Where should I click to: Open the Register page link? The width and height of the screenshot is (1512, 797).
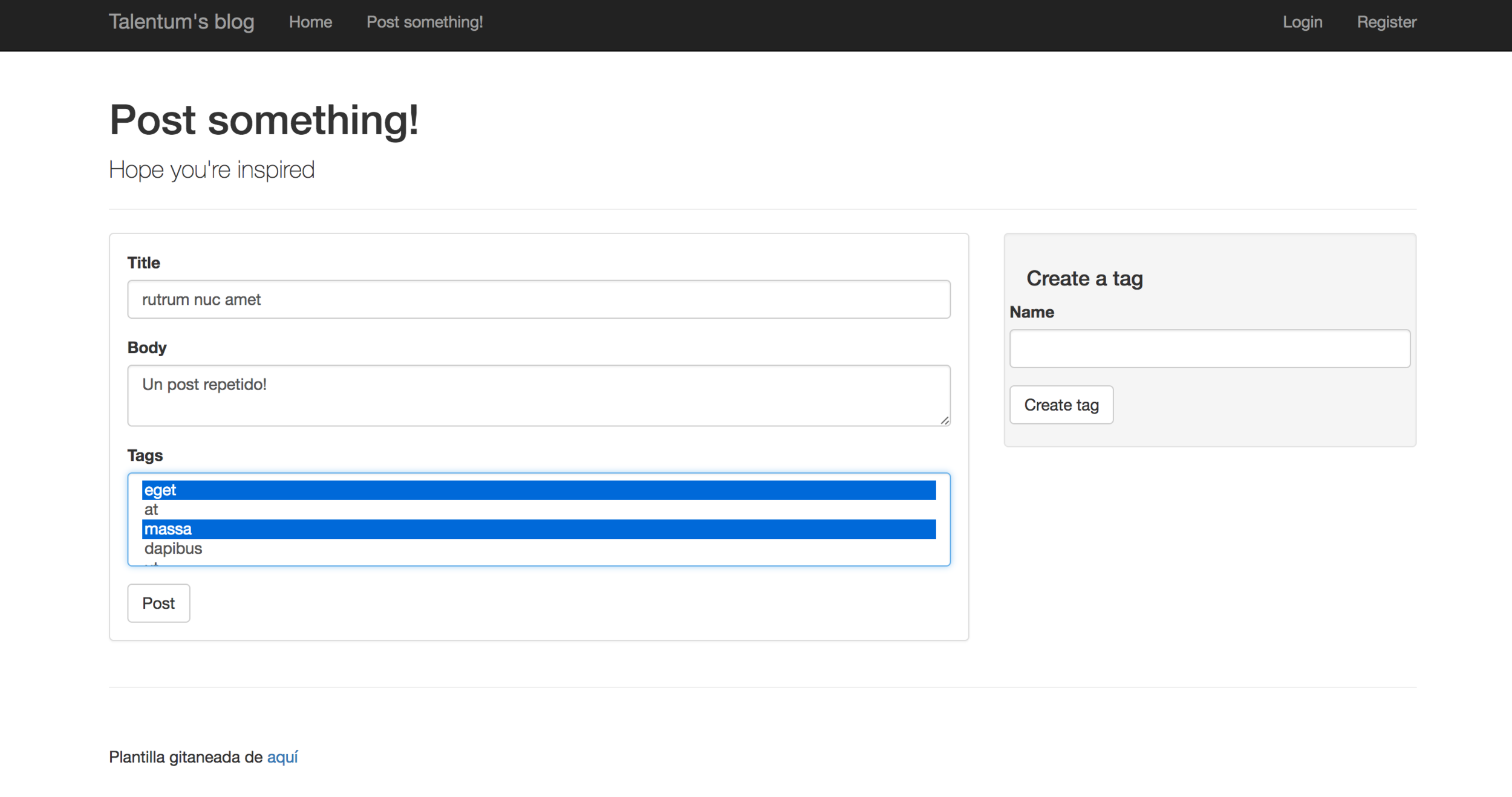pos(1386,22)
